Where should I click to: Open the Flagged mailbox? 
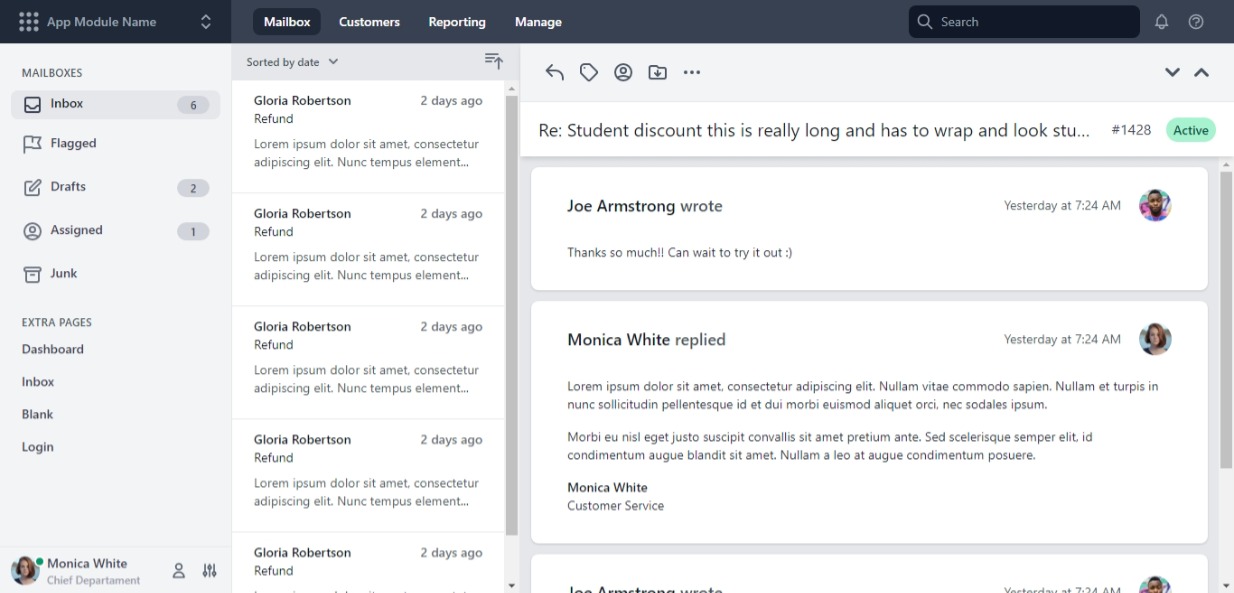tap(115, 144)
